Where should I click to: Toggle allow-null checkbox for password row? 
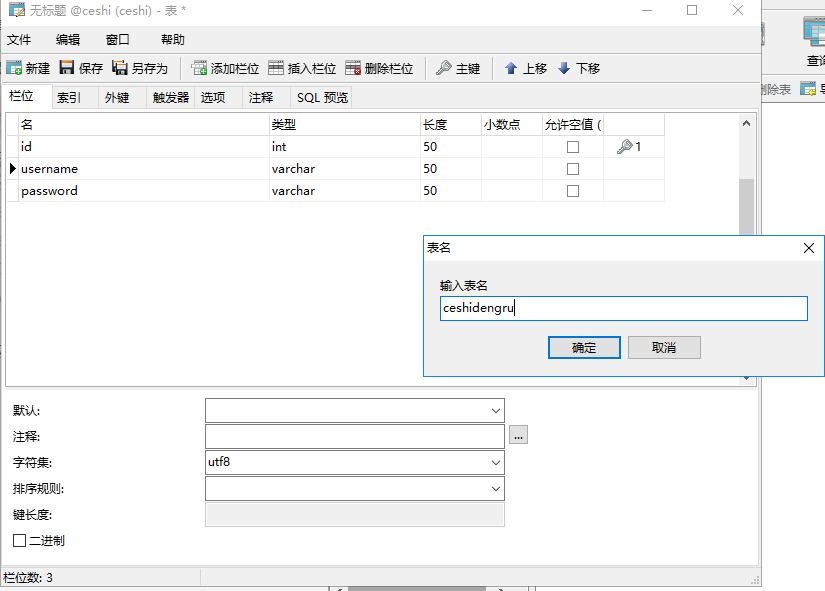572,191
